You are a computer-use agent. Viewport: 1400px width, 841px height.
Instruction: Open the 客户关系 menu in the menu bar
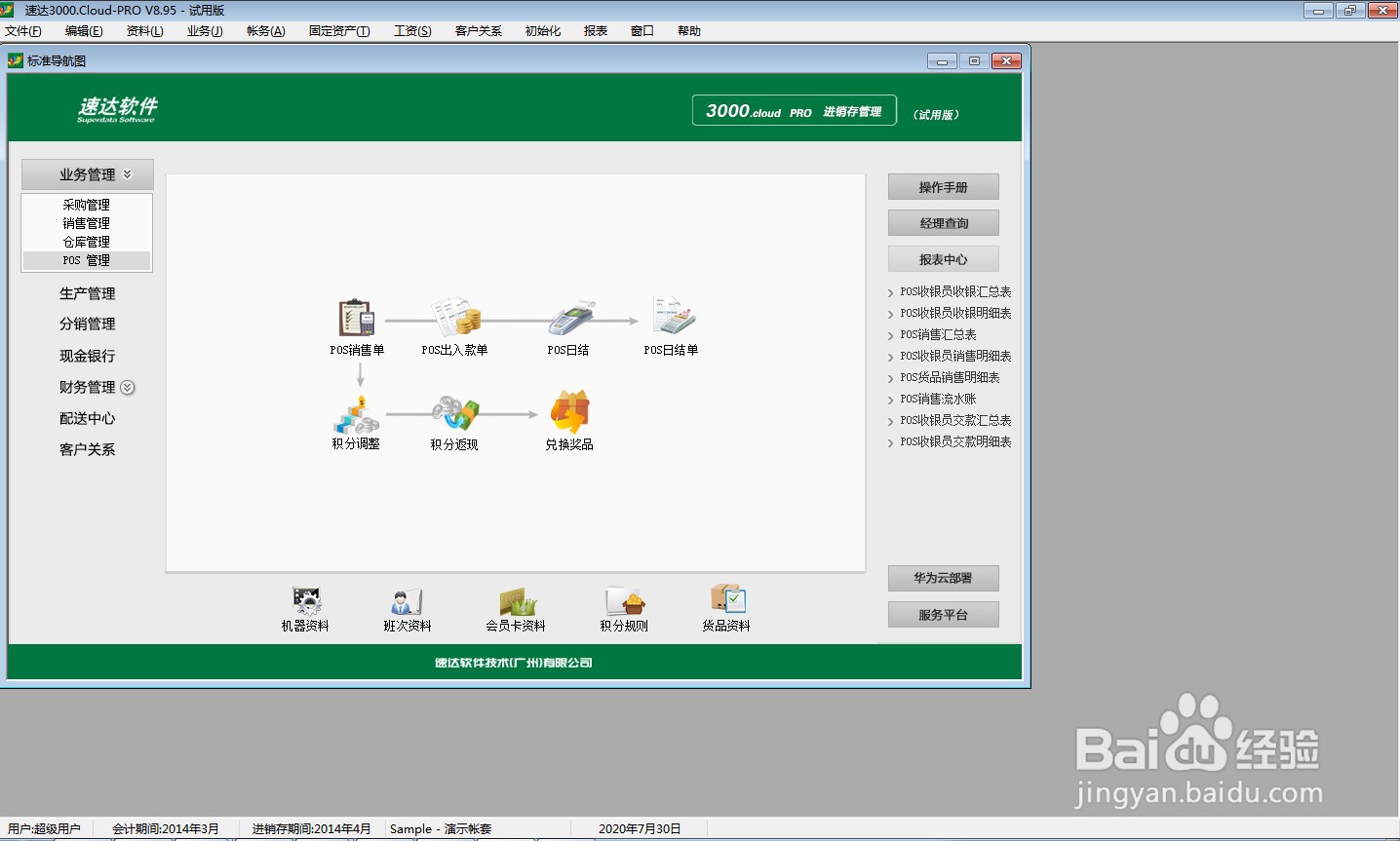pos(479,31)
